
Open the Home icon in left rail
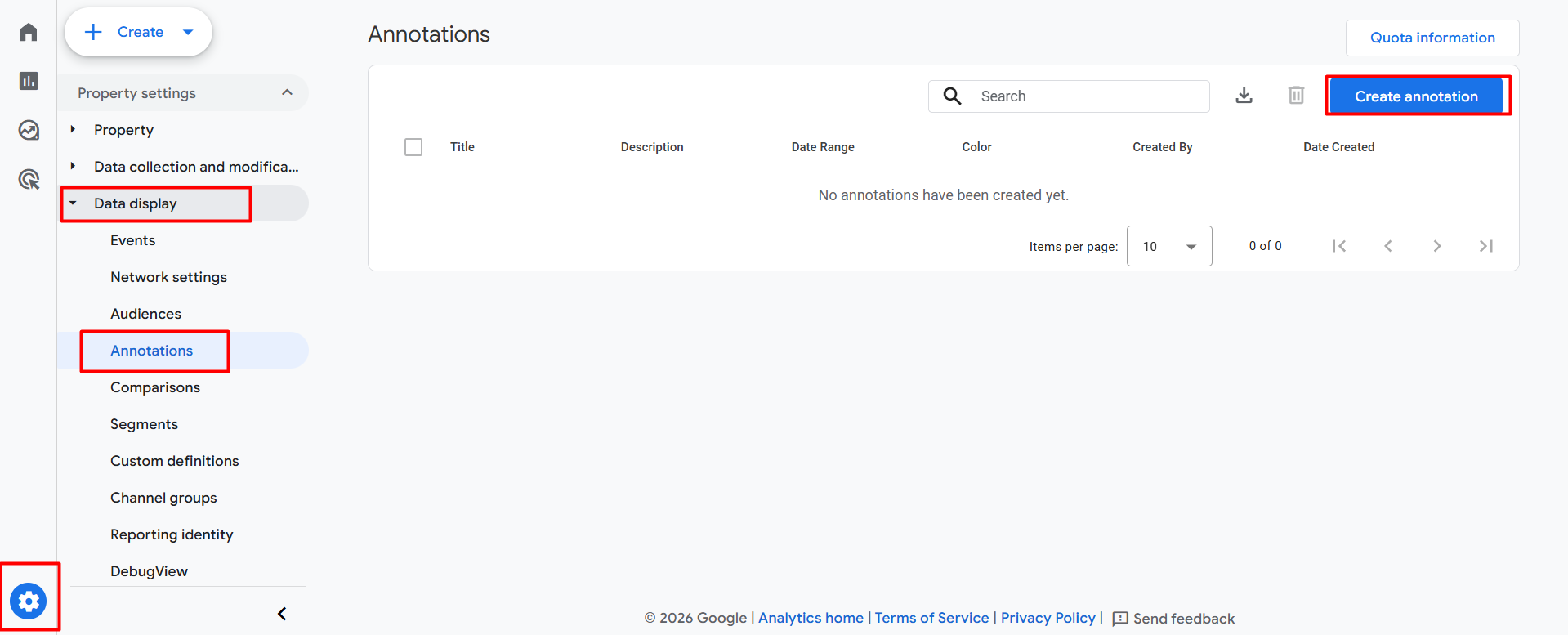pos(29,32)
